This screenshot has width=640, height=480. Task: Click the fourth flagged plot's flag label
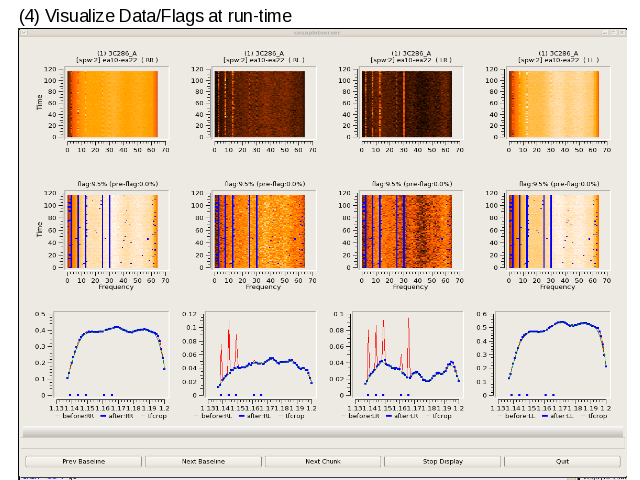tap(559, 184)
